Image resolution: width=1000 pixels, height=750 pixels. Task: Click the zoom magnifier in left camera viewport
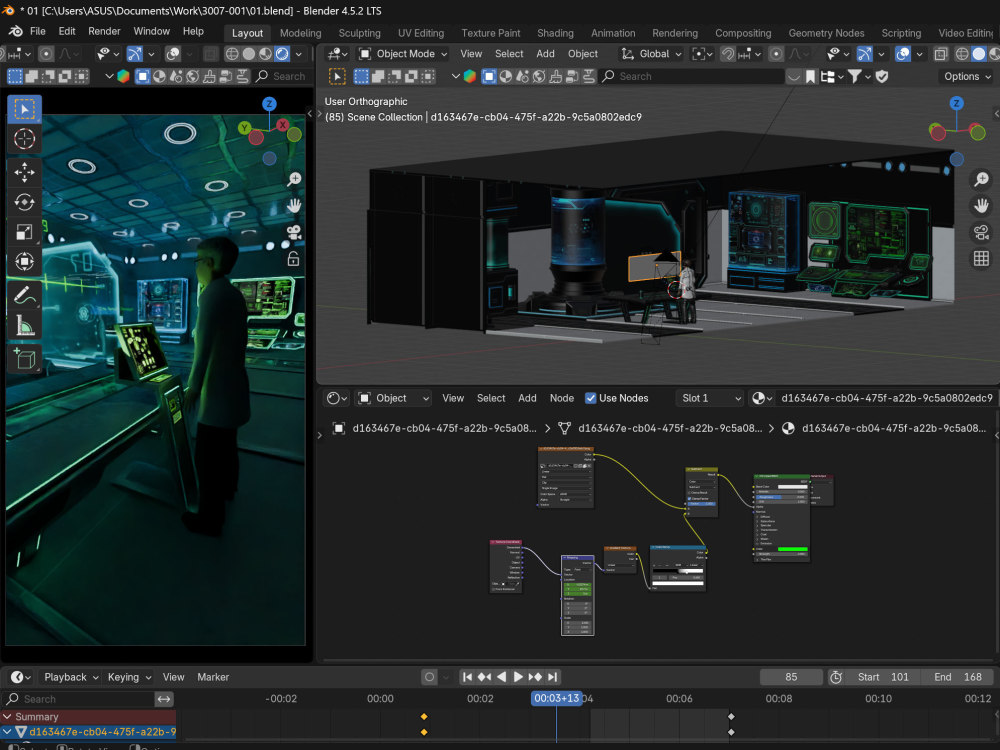[294, 179]
